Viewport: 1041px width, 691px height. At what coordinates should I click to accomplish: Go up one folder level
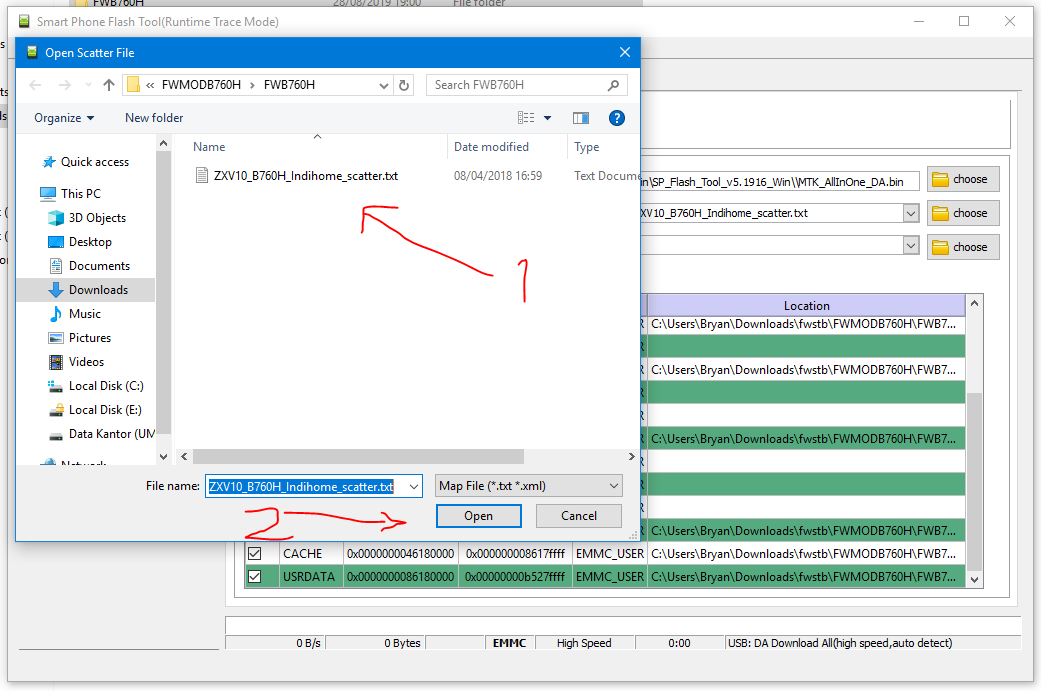click(109, 85)
